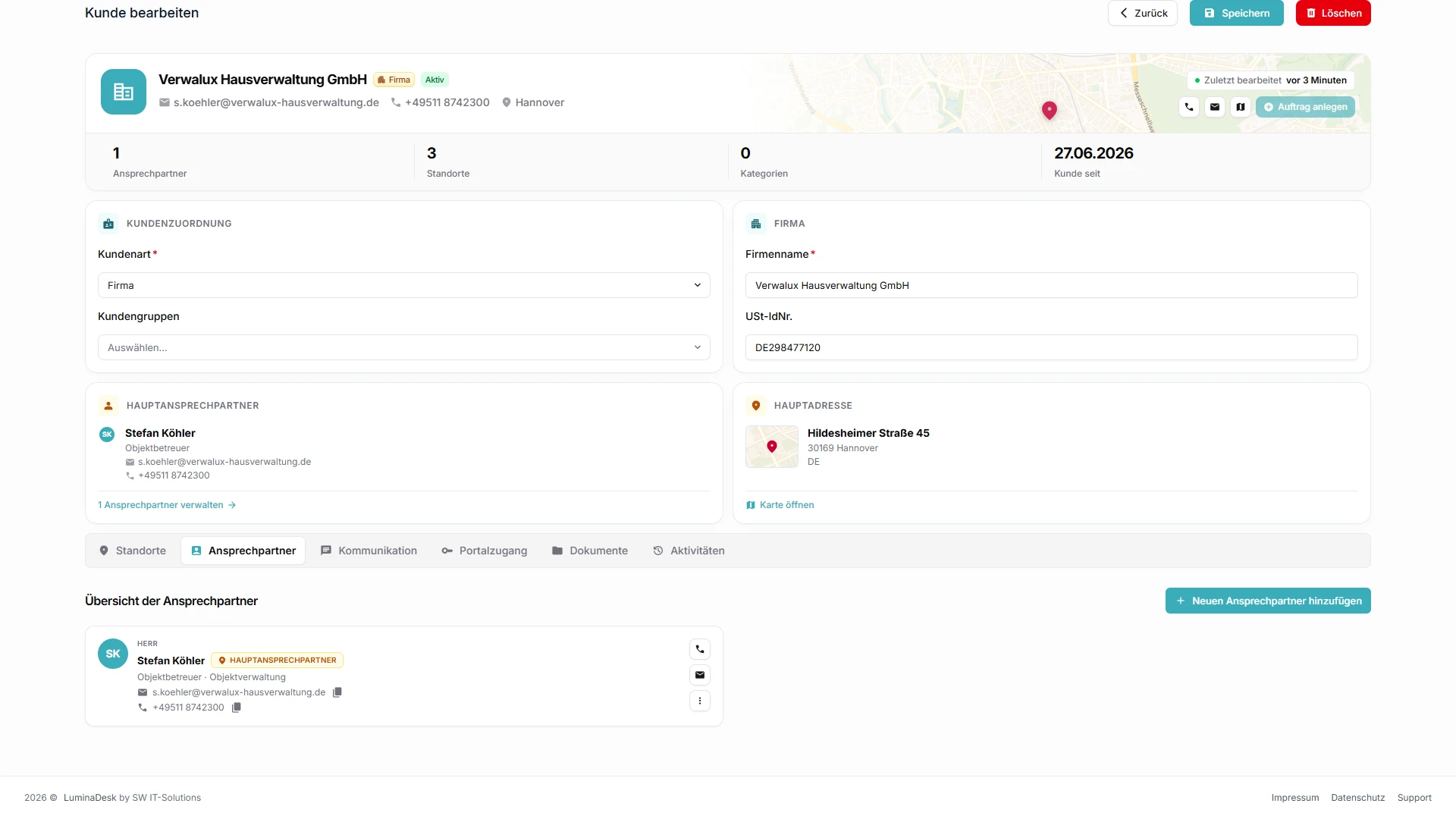Click the Hauptansprechpartner person icon
The image size is (1456, 819).
(x=108, y=406)
